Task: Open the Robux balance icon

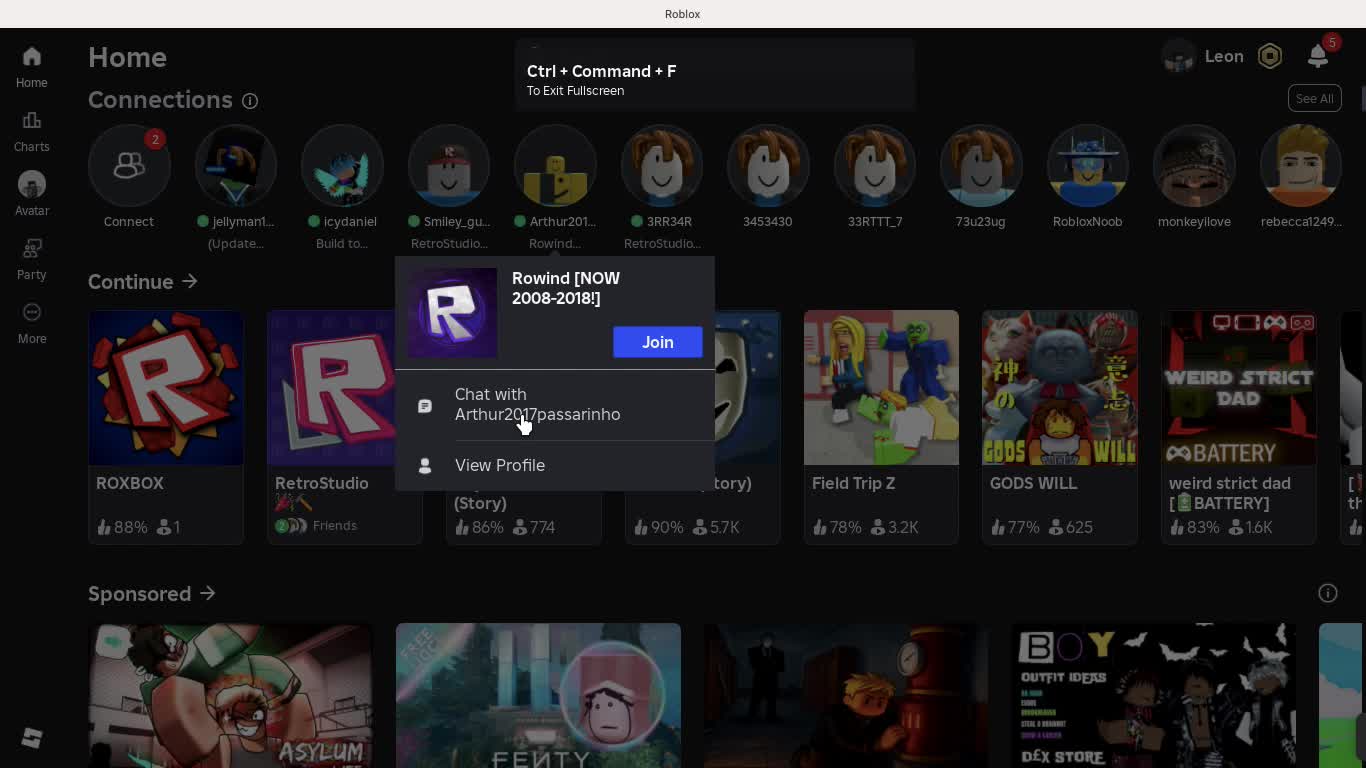Action: [1270, 56]
